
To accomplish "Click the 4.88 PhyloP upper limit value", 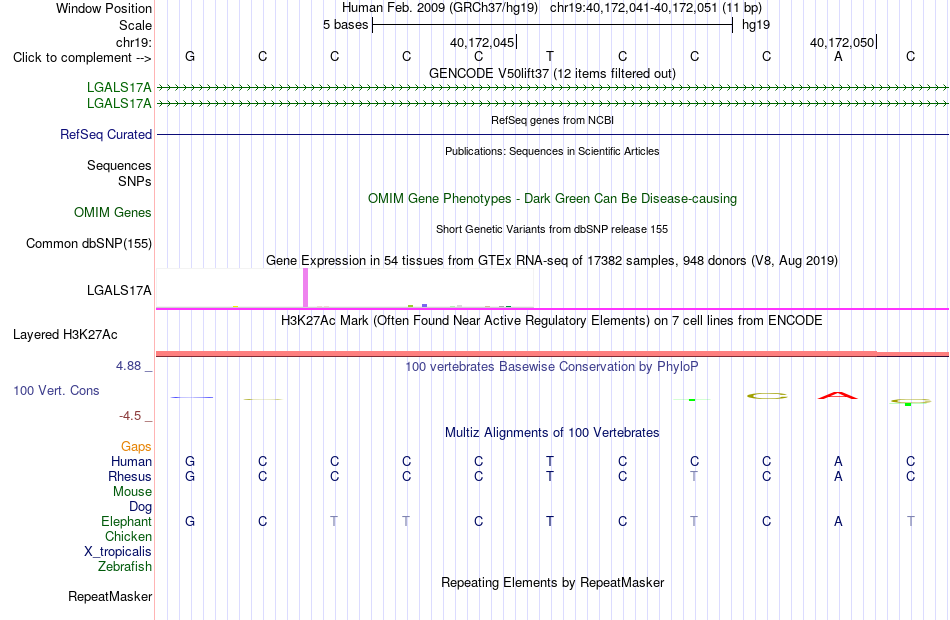I will coord(128,366).
